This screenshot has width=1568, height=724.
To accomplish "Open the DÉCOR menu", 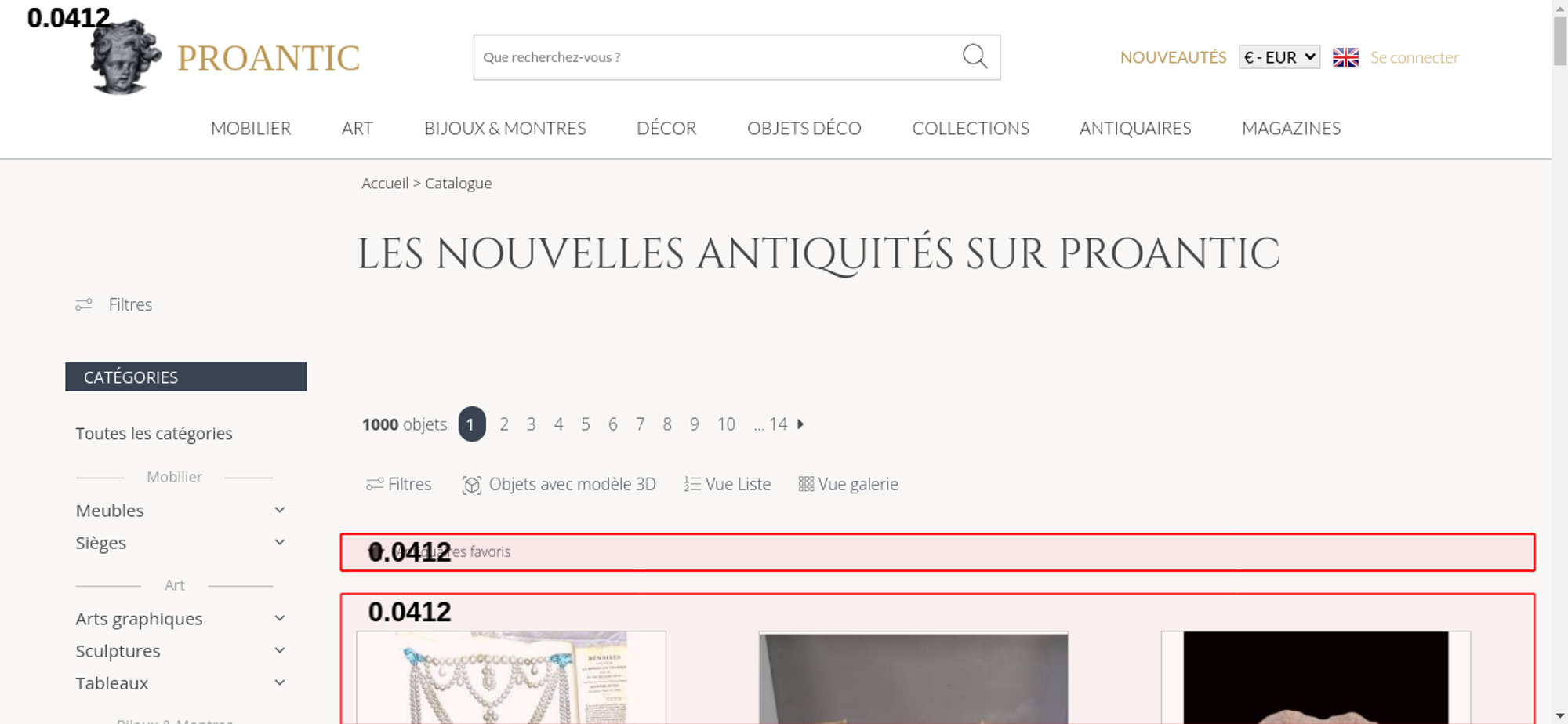I will point(666,128).
